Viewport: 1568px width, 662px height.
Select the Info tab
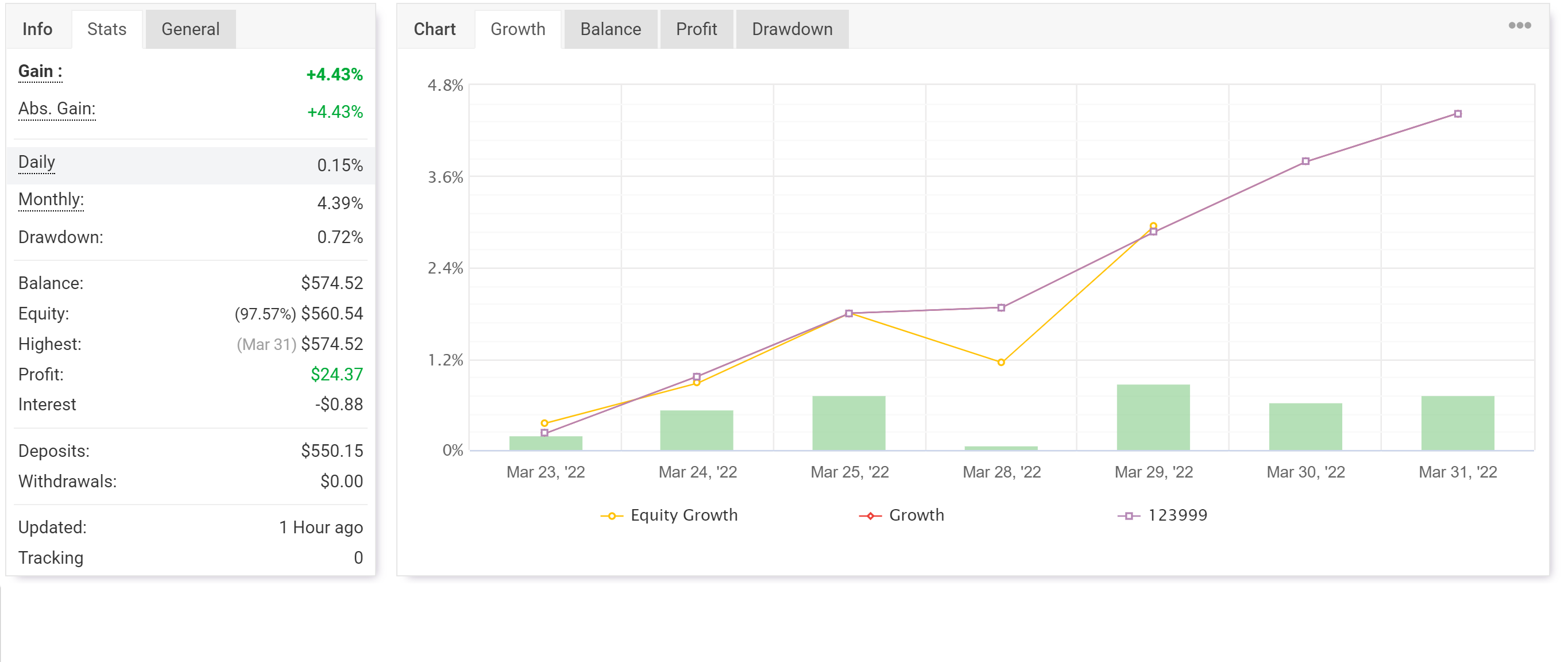tap(37, 29)
